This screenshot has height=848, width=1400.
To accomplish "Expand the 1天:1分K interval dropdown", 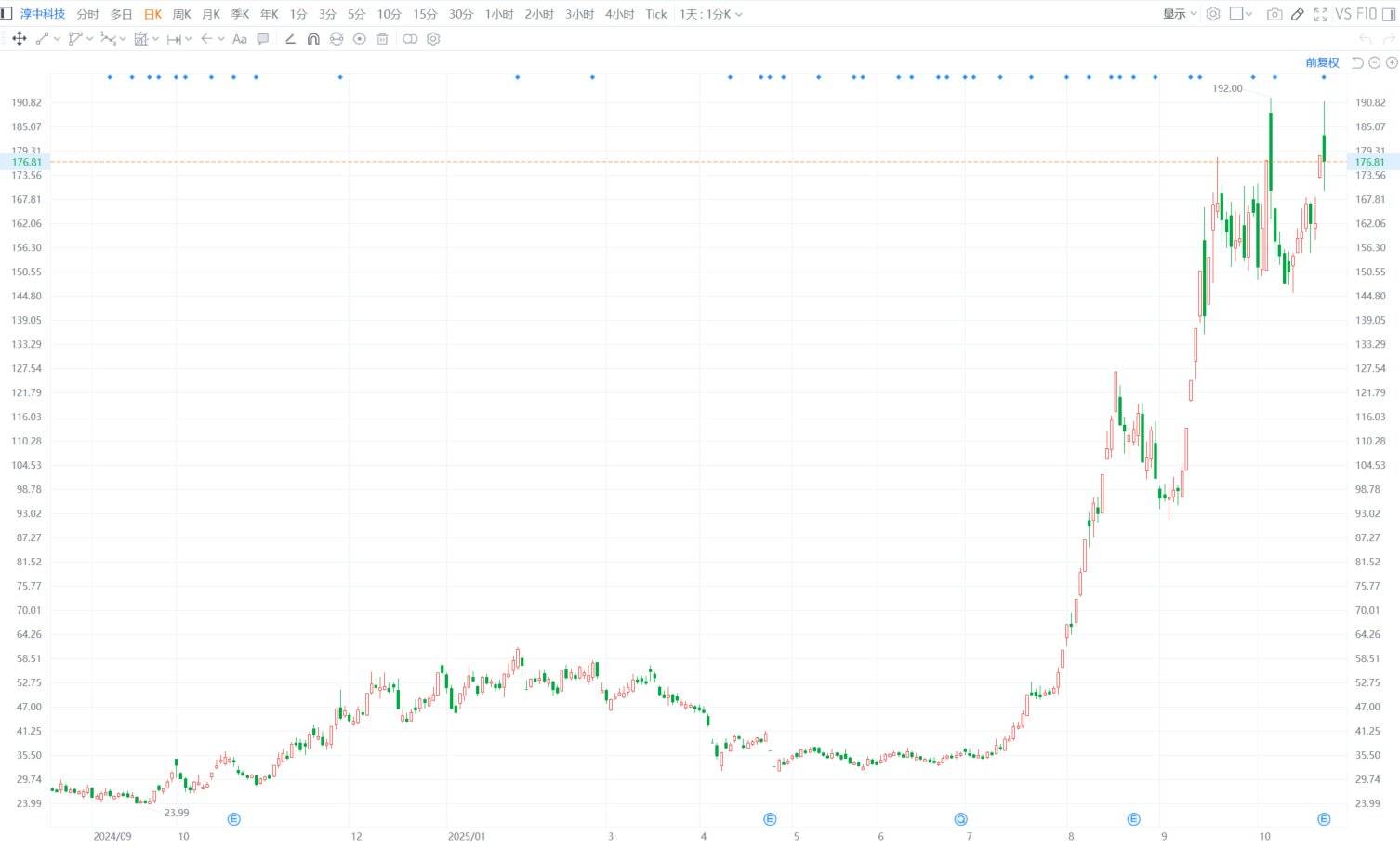I will pos(711,14).
